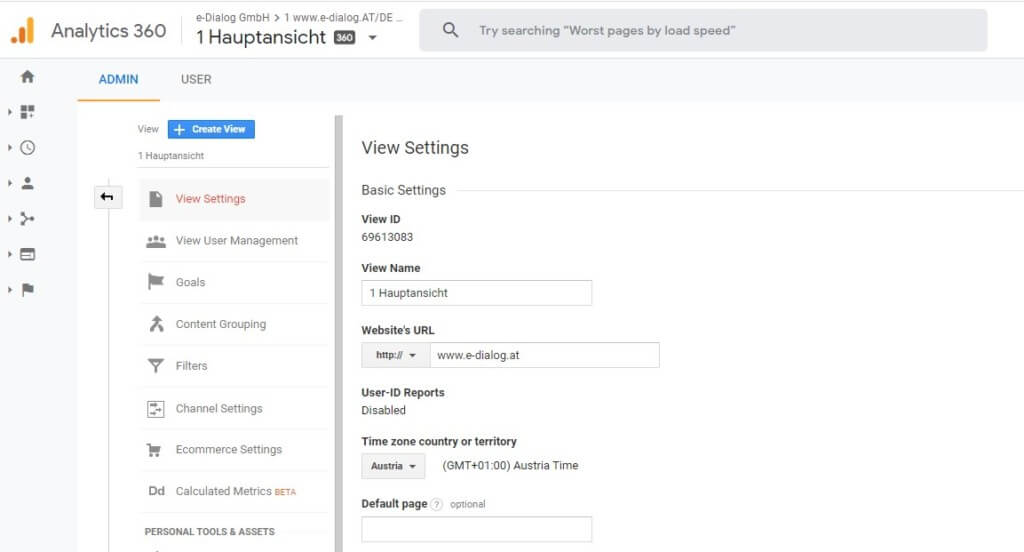
Task: Open the Customization dashboard icon
Action: (x=27, y=112)
